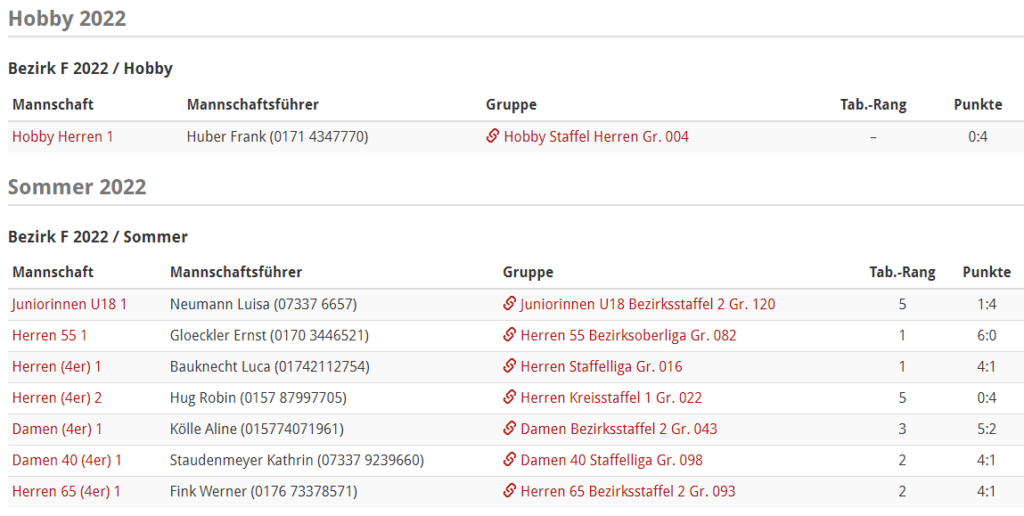Open group Damen 40 Staffelliga Gr. 098

coord(611,460)
